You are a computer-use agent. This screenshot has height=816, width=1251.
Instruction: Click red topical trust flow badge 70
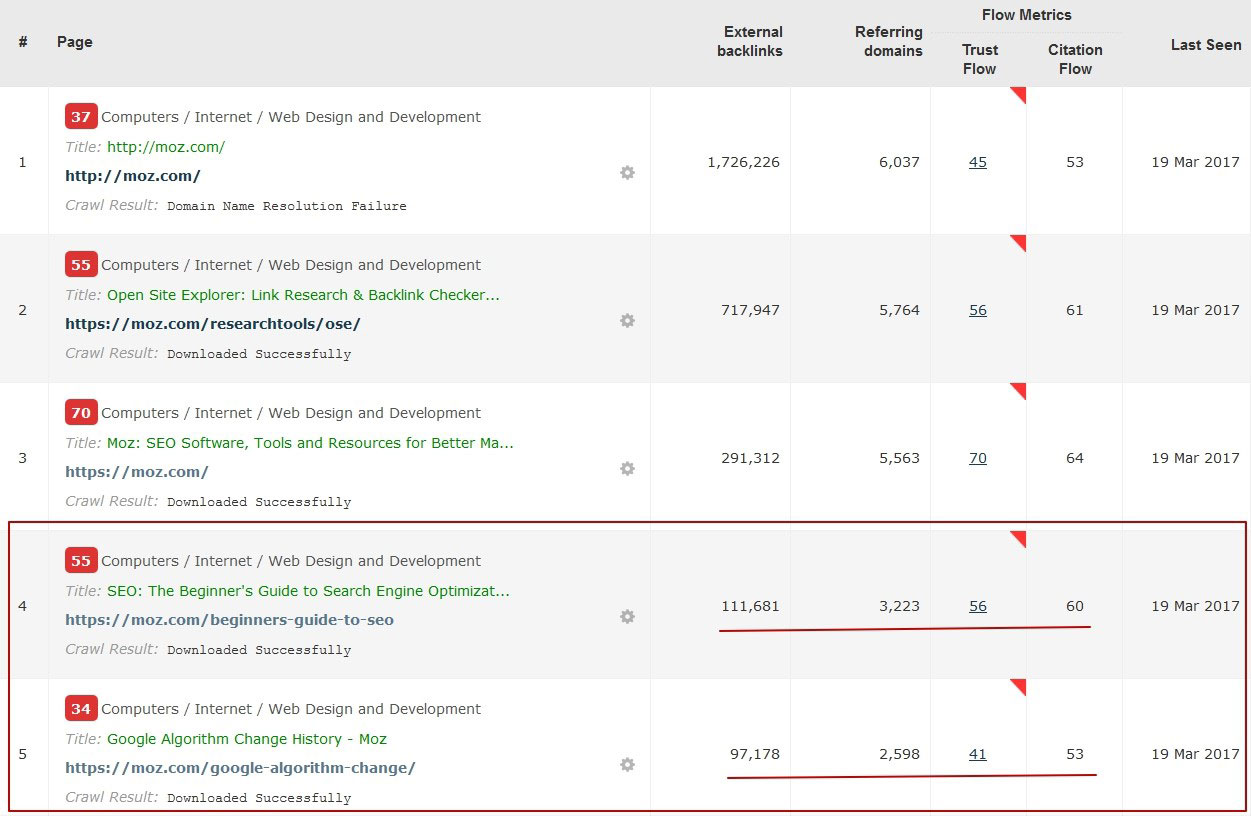pos(81,413)
